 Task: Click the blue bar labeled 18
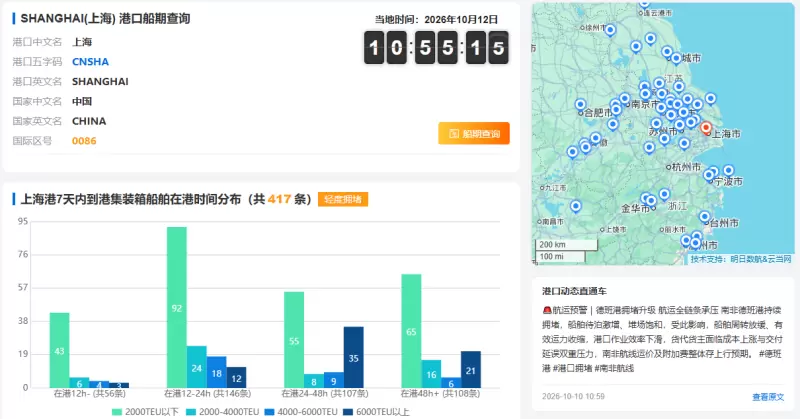216,372
